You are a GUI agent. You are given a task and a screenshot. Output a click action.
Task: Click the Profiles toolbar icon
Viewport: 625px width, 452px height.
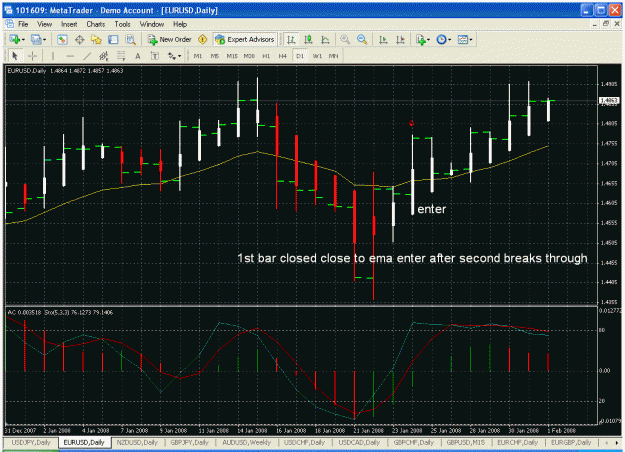36,39
